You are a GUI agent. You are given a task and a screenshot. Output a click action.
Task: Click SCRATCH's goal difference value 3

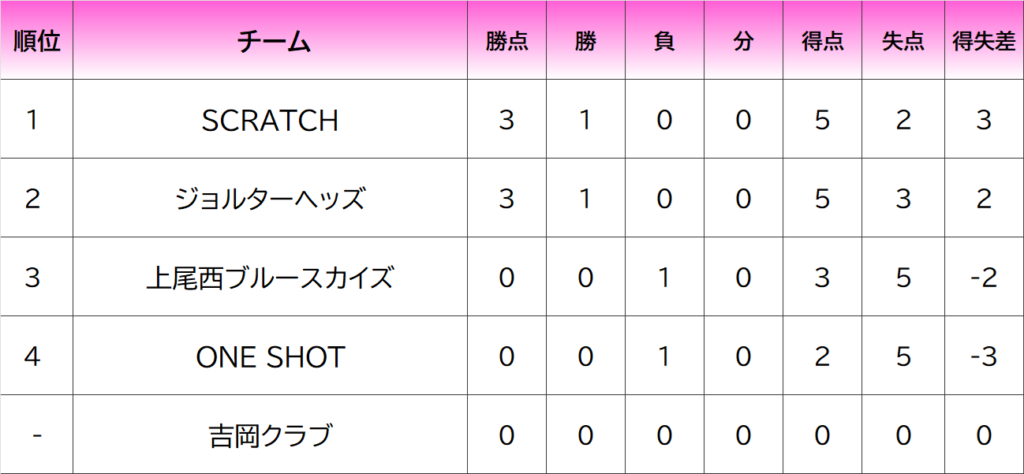tap(984, 119)
